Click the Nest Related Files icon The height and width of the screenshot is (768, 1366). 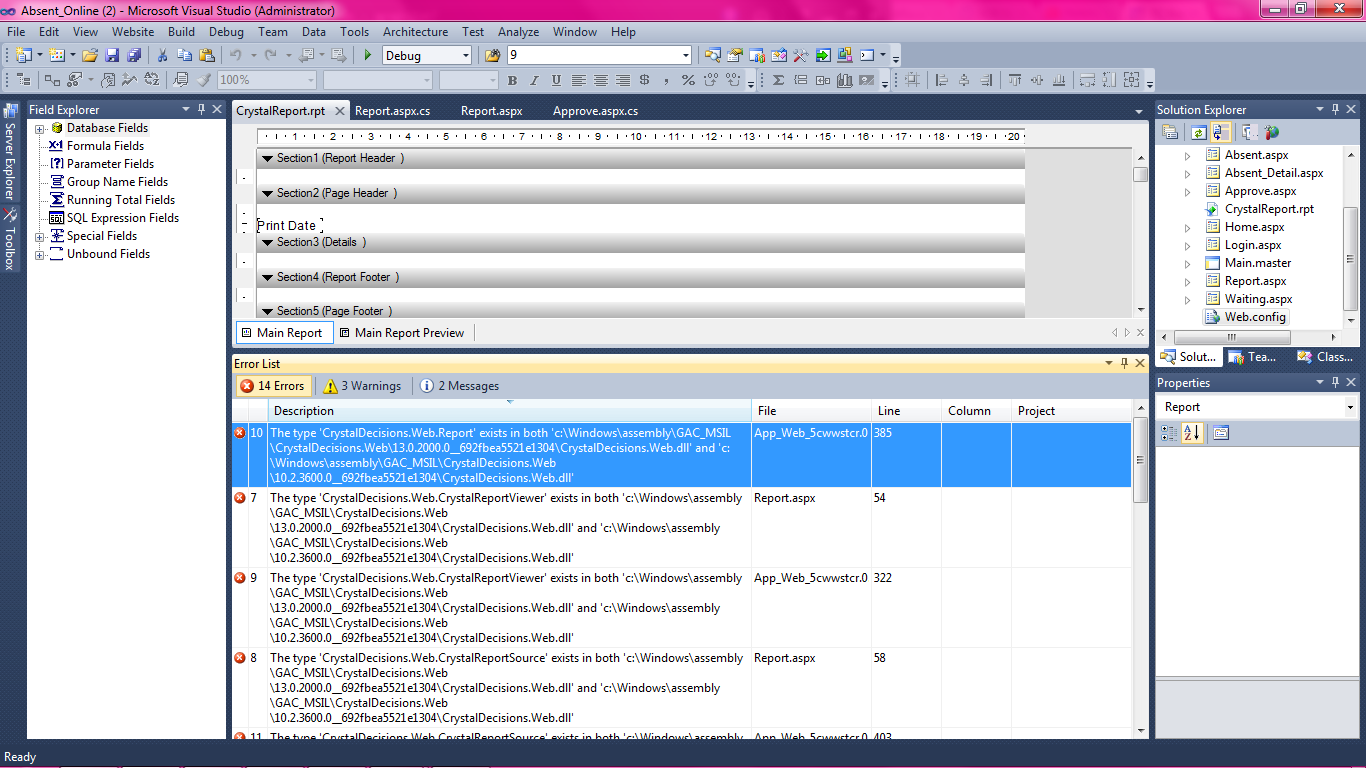[x=1220, y=132]
